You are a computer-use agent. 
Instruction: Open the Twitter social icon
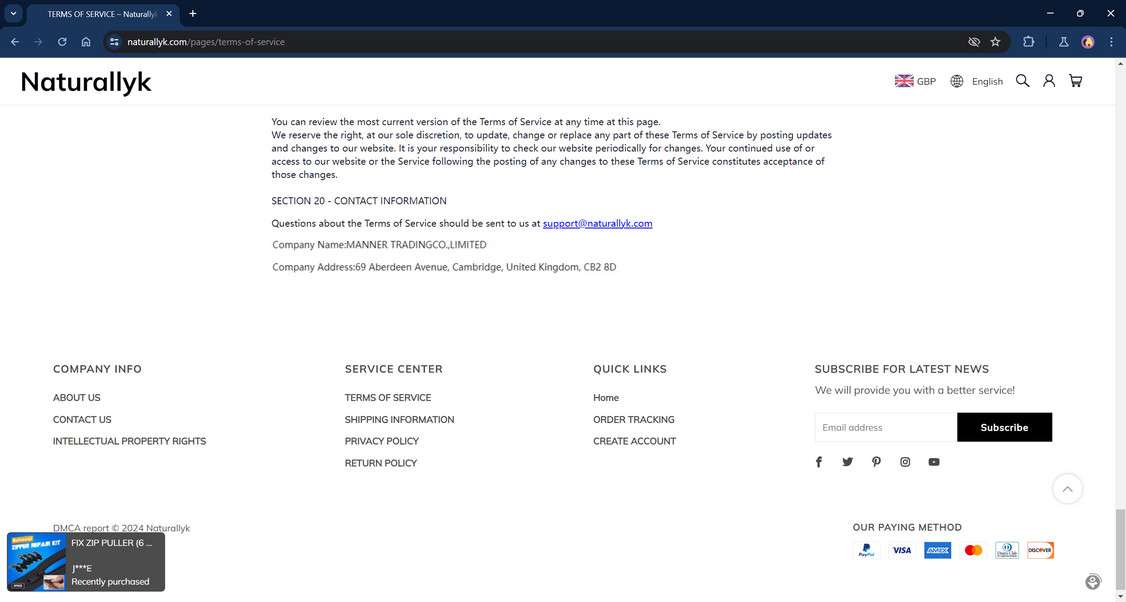[x=847, y=462]
